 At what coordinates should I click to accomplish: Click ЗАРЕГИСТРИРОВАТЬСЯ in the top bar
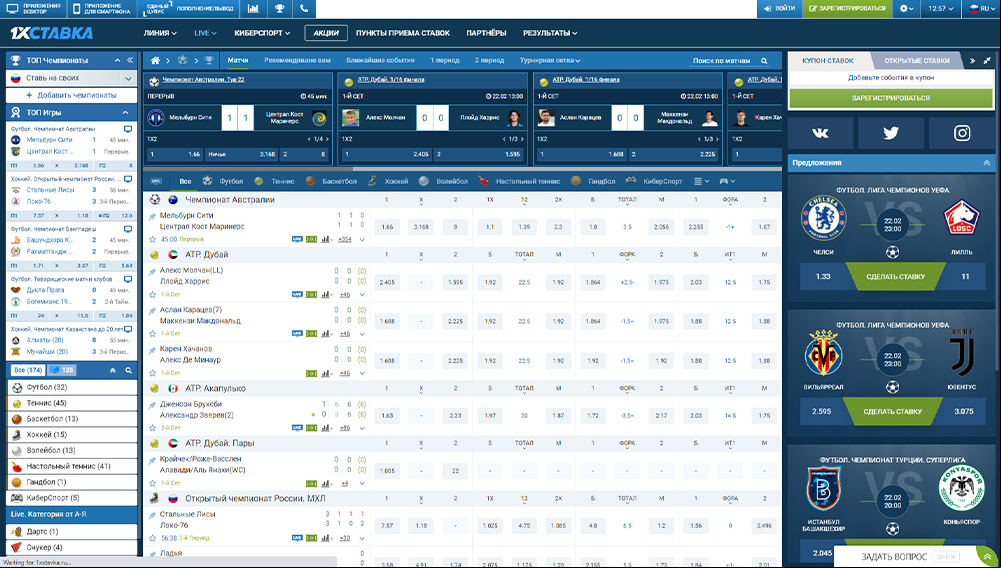(x=847, y=8)
